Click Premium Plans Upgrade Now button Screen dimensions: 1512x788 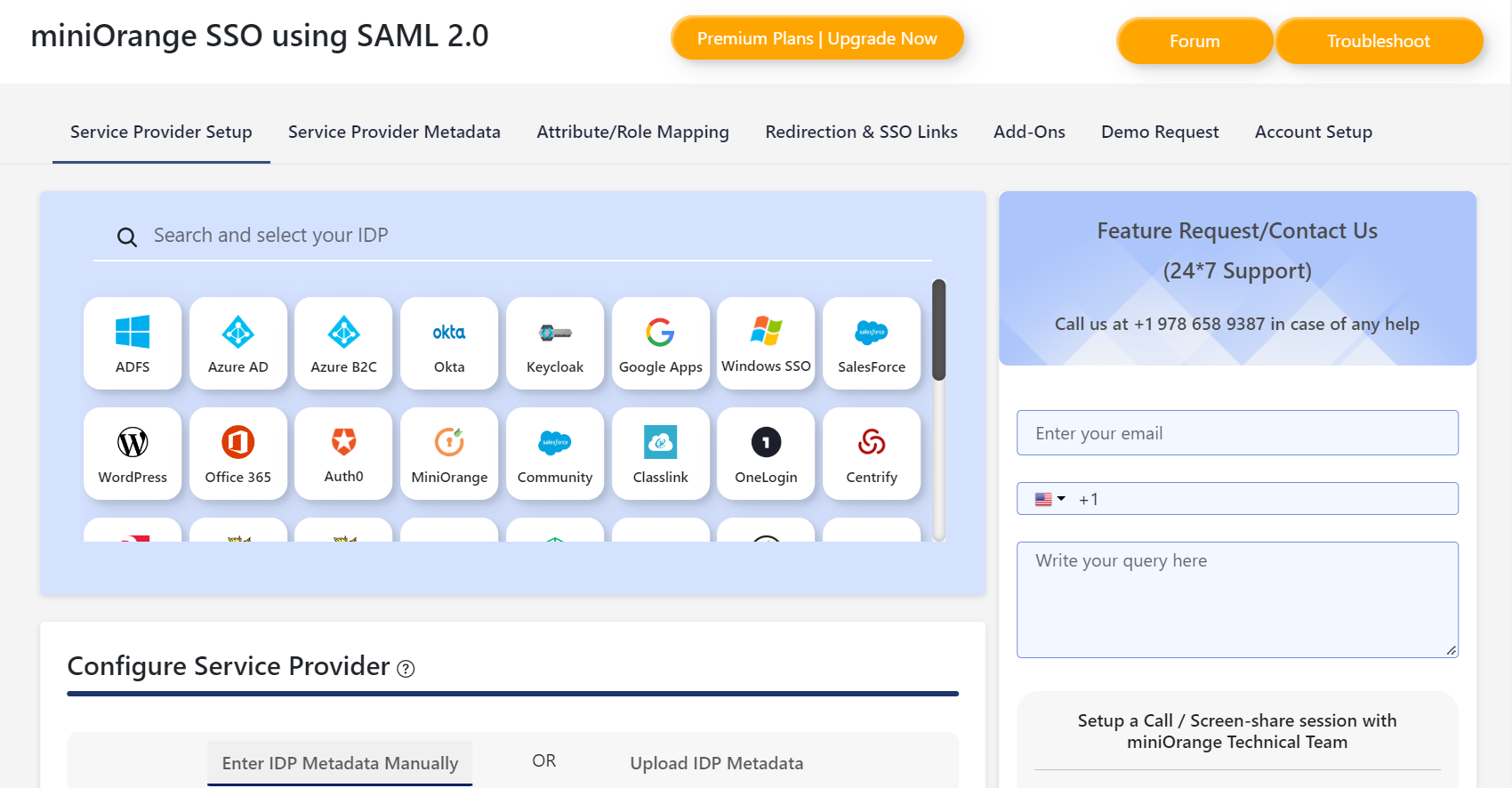coord(817,38)
